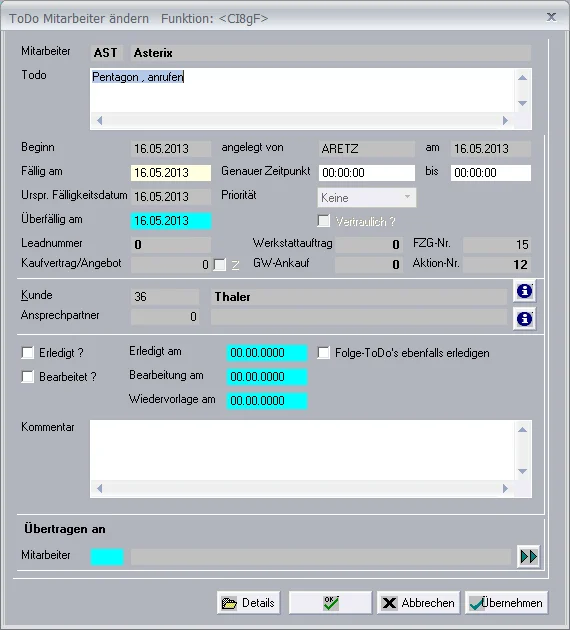Click Übernehmen to apply changes
The image size is (570, 630).
coord(506,603)
